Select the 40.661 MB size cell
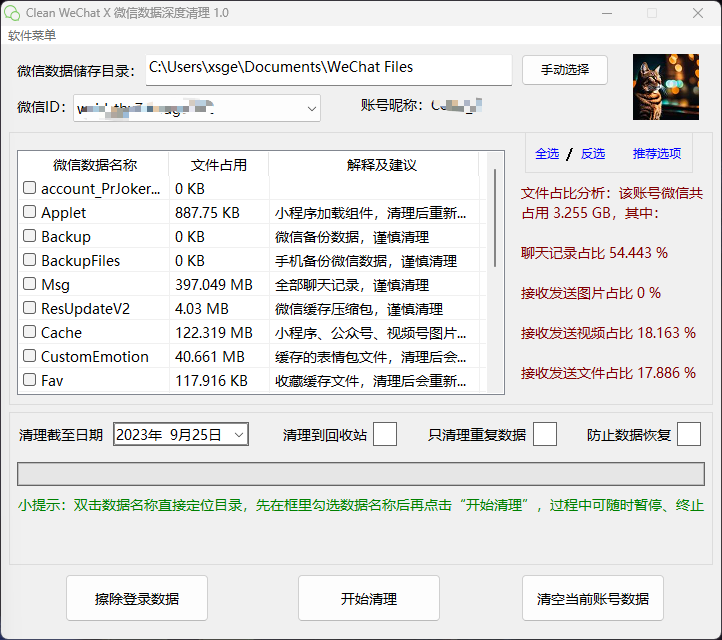 coord(210,357)
